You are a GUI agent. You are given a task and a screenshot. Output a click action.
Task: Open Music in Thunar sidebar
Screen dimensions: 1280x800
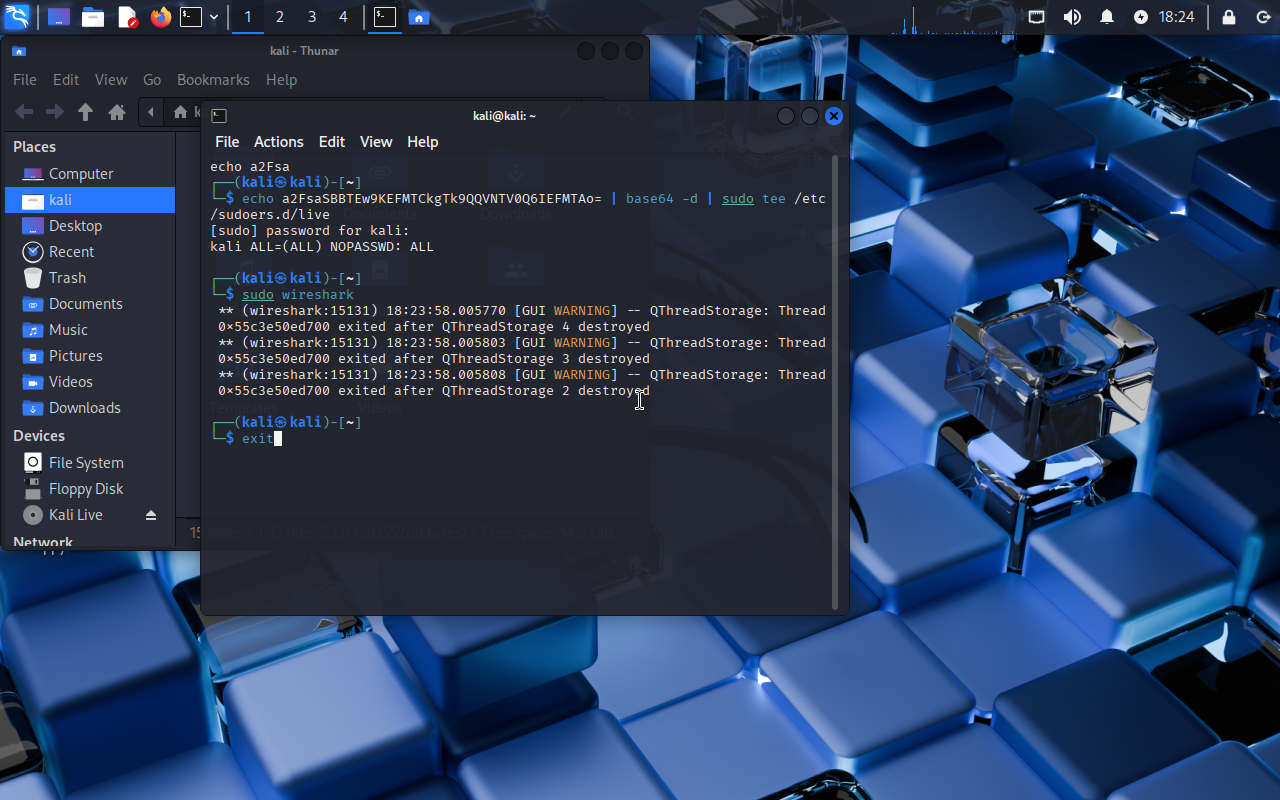pyautogui.click(x=90, y=330)
